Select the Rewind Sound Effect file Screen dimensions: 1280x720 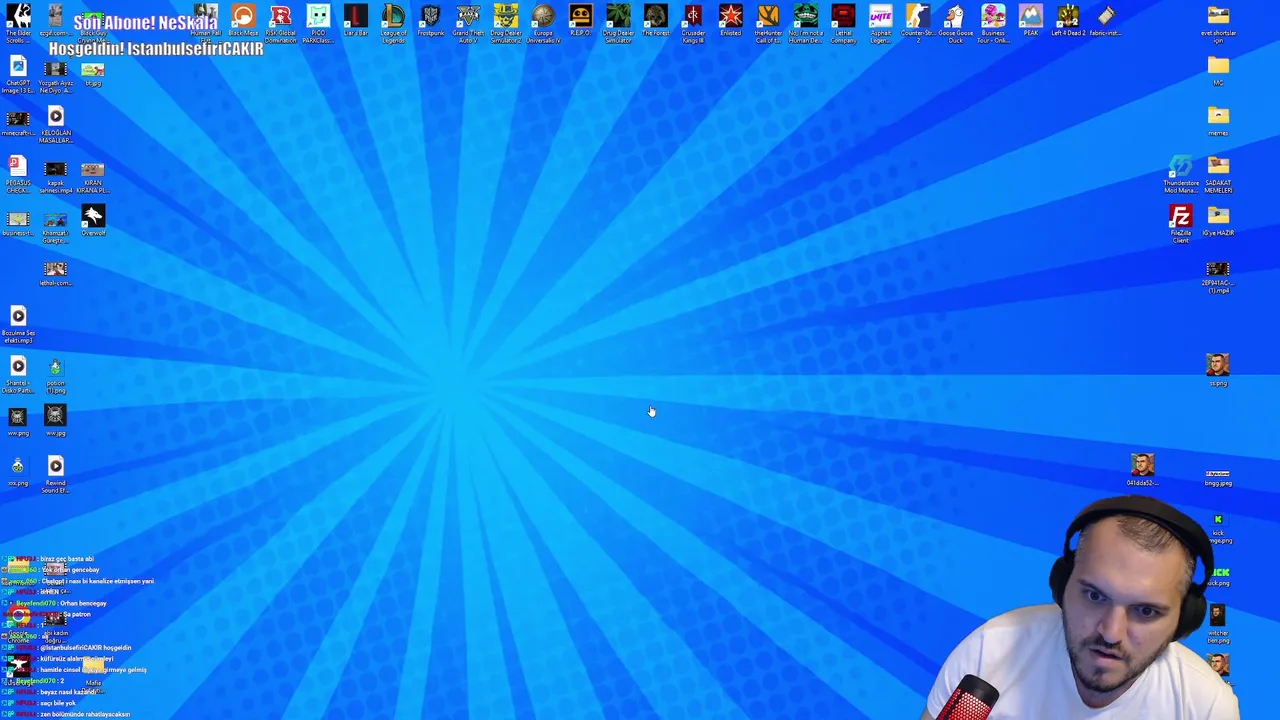(x=55, y=474)
